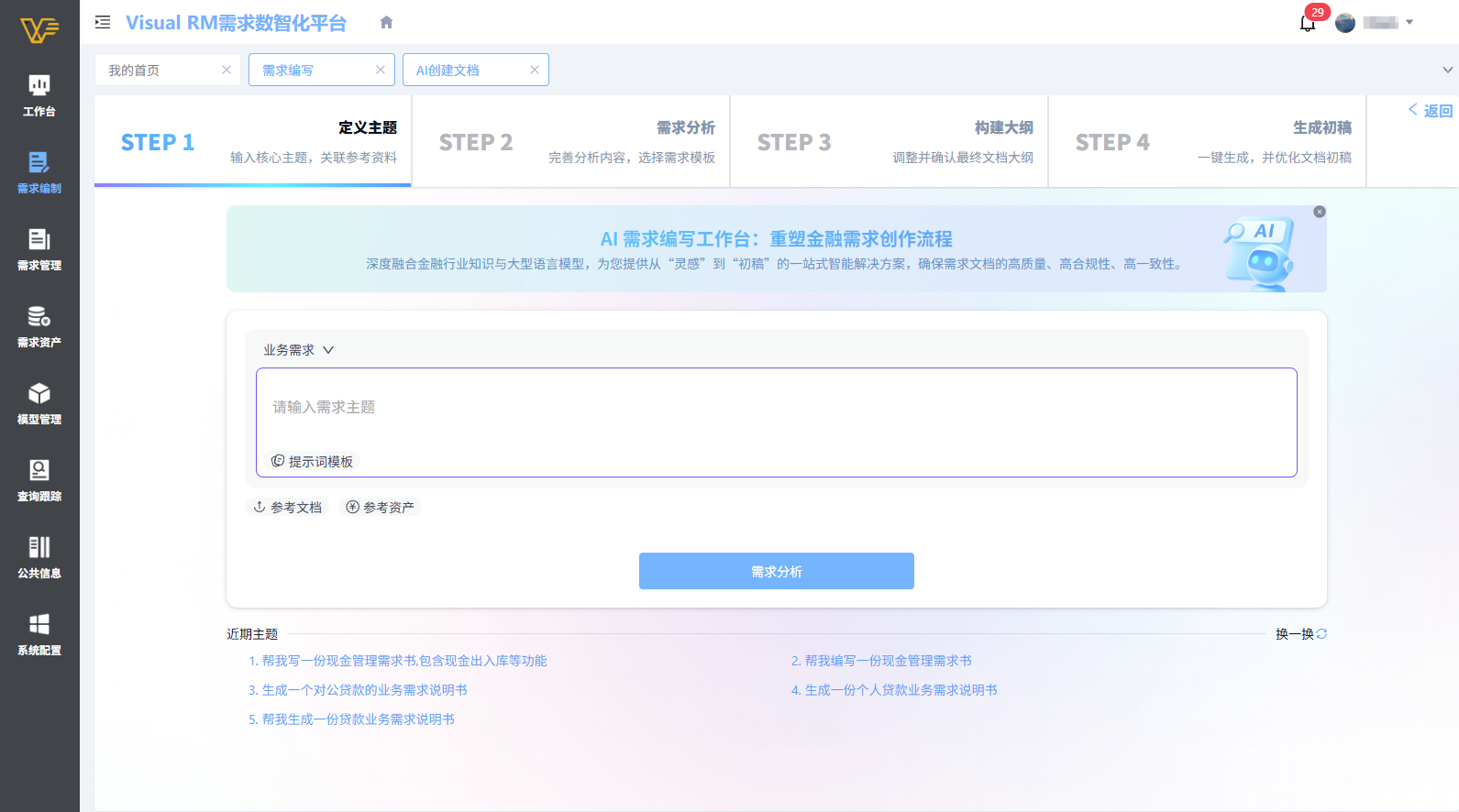
Task: Dismiss the AI banner with its close icon
Action: click(x=1320, y=212)
